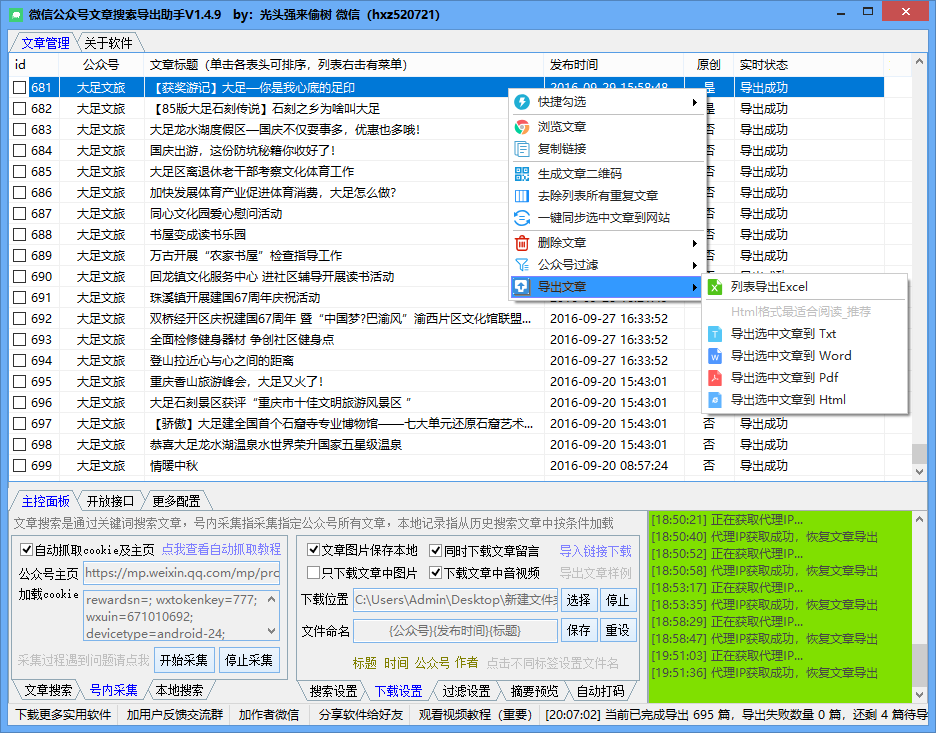Screen dimensions: 936x733
Task: Click the 导出文章 submenu arrow
Action: [x=695, y=287]
